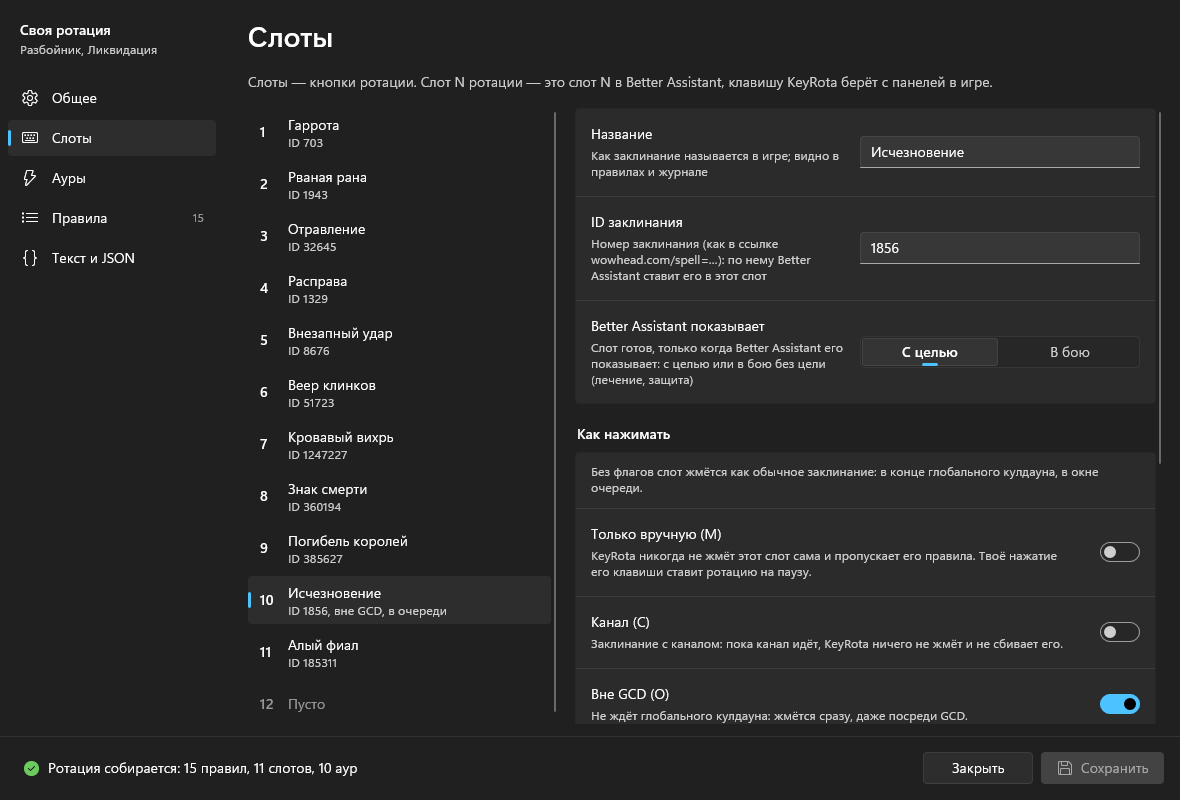Select slot 6 Веер клинков
Image resolution: width=1180 pixels, height=800 pixels.
point(400,393)
